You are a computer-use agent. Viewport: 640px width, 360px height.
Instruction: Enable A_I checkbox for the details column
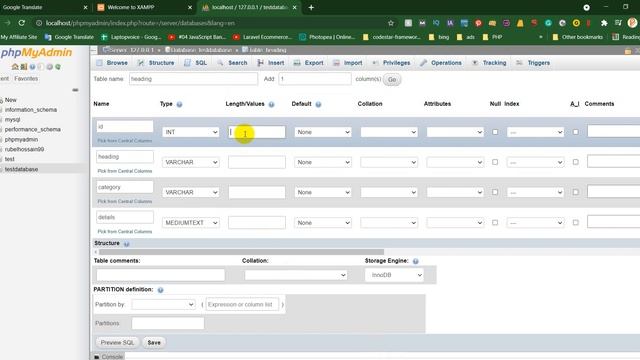click(576, 222)
